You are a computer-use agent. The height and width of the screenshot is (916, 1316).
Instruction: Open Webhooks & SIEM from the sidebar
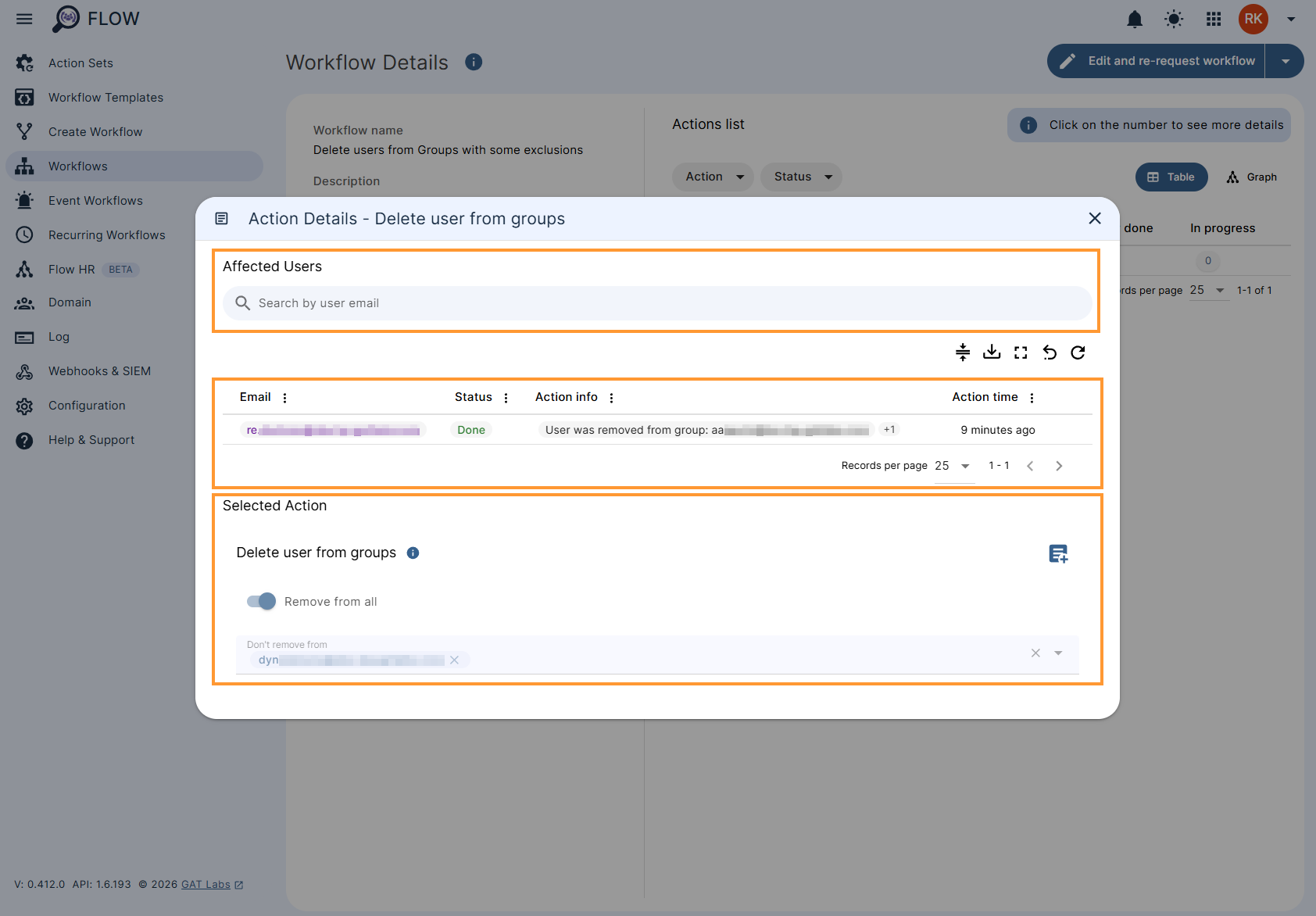99,370
